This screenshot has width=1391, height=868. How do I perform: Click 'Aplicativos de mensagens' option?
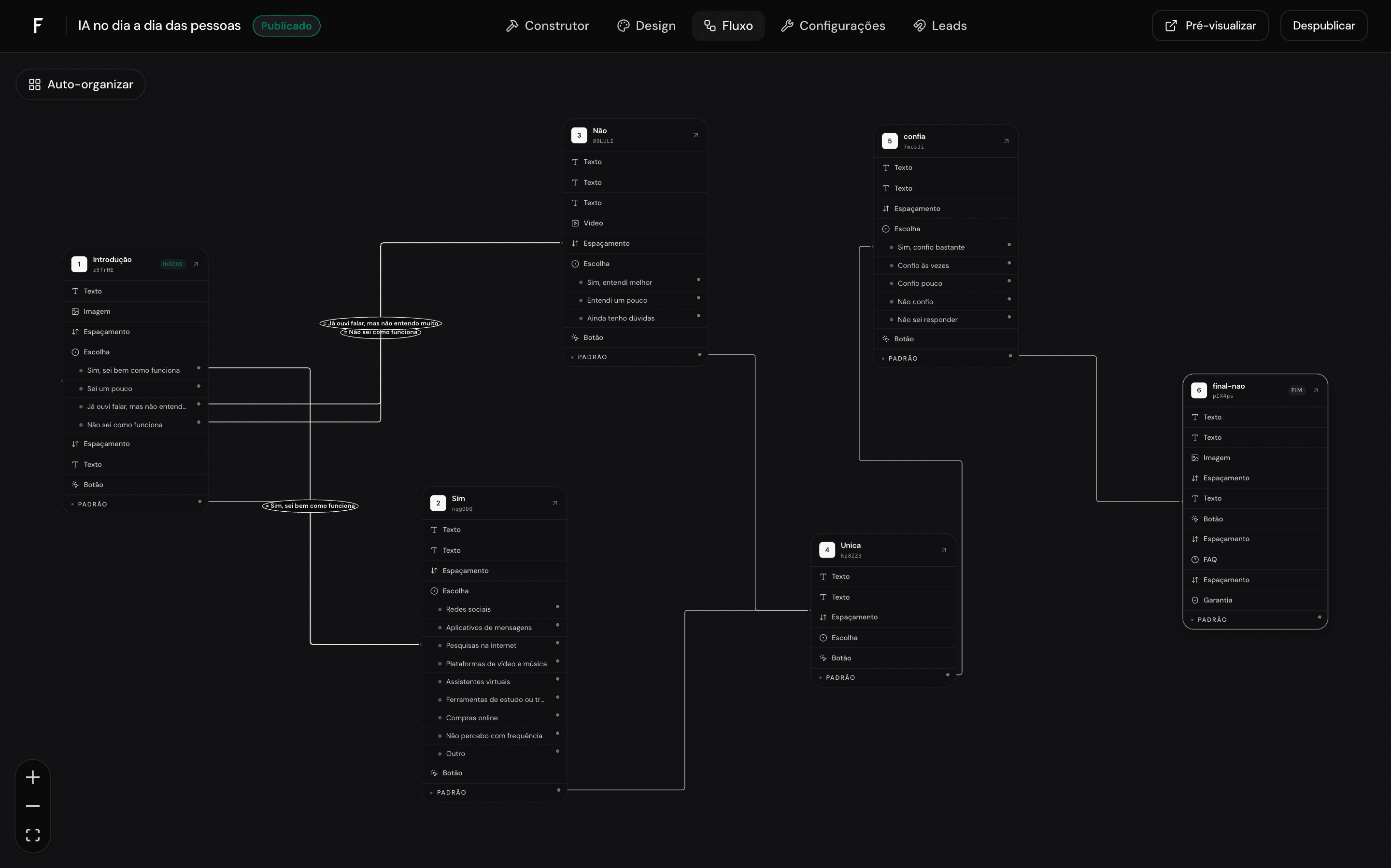(x=495, y=628)
